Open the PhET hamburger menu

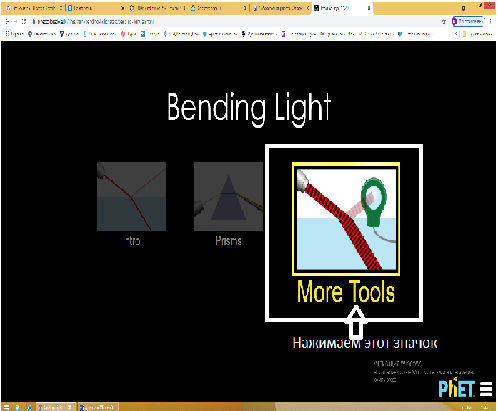(x=486, y=389)
